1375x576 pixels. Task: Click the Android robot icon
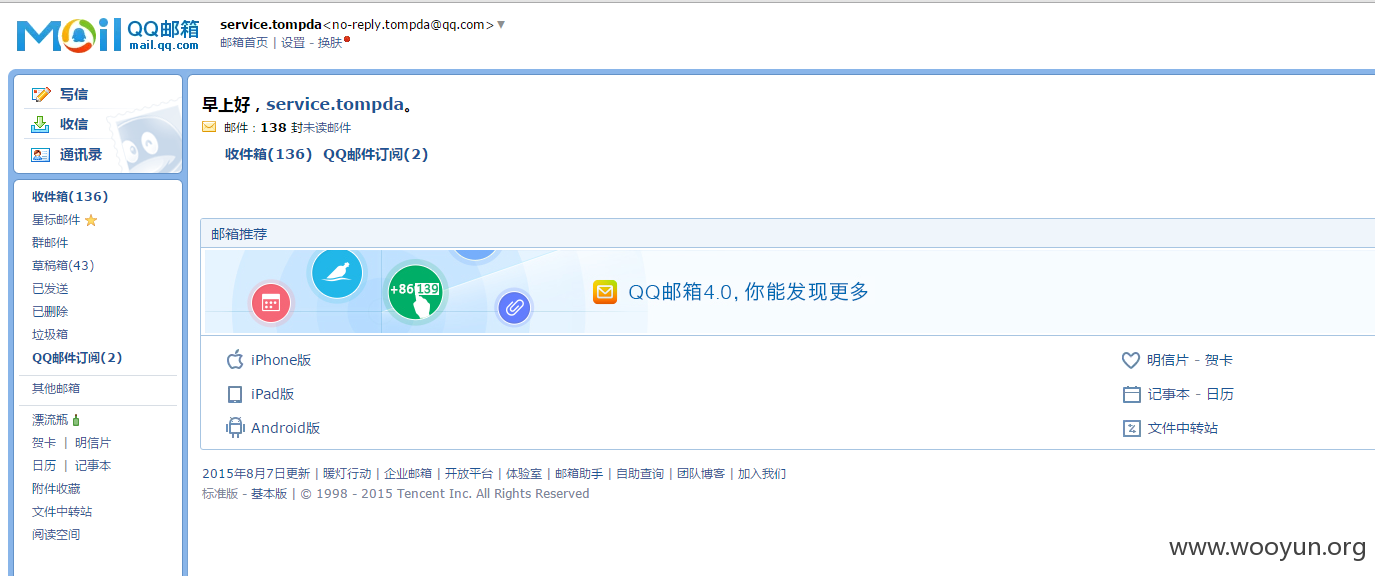tap(235, 428)
